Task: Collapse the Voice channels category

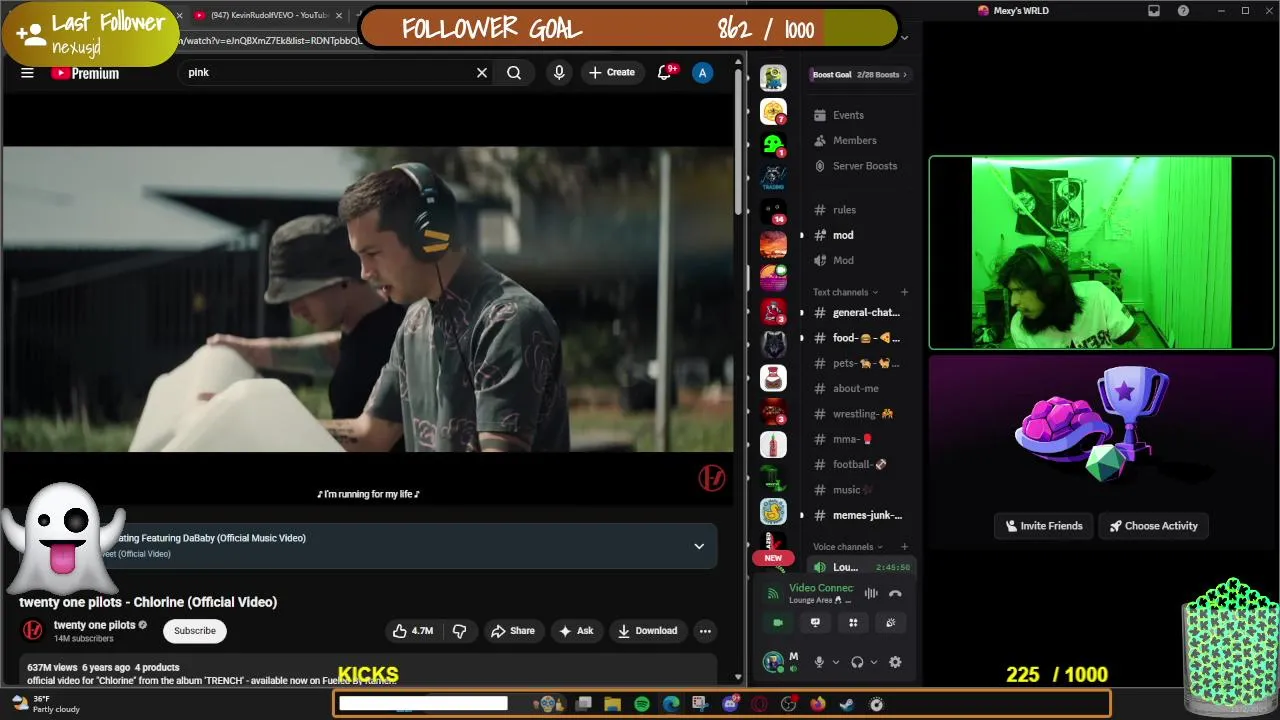Action: 848,547
